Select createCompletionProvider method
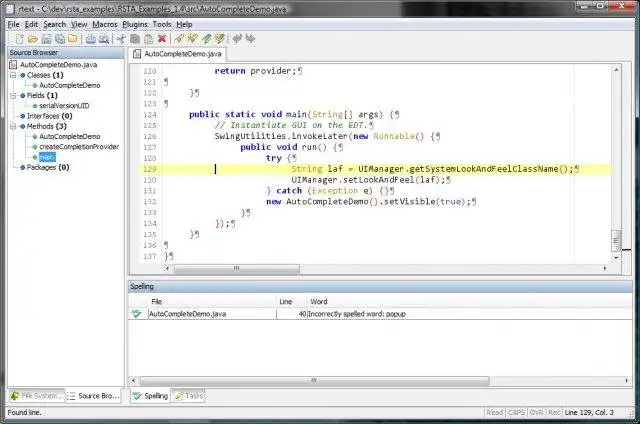 tap(79, 147)
